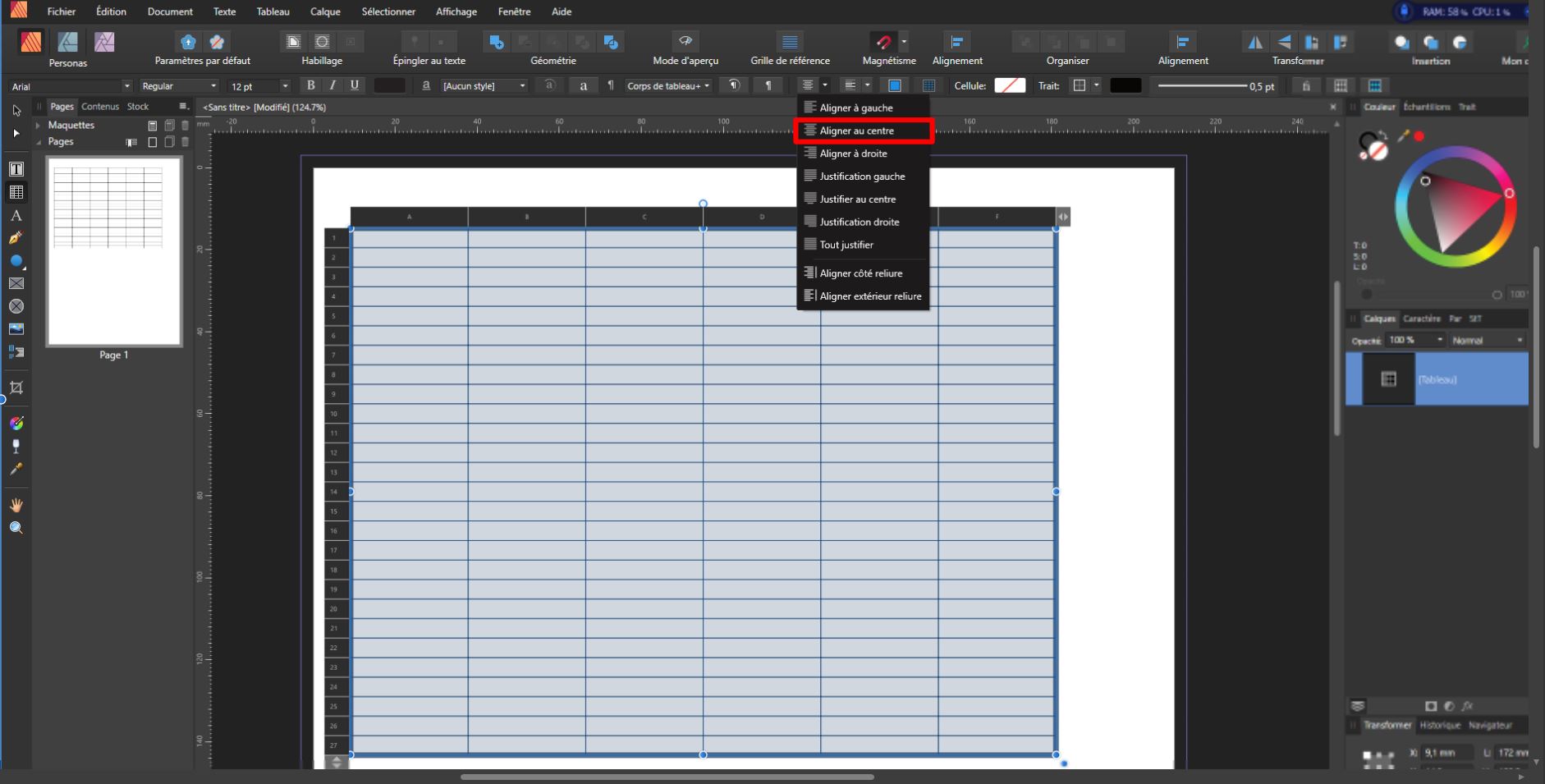Screen dimensions: 1545x784
Task: Select the Transparency wine glass tool
Action: tap(16, 446)
